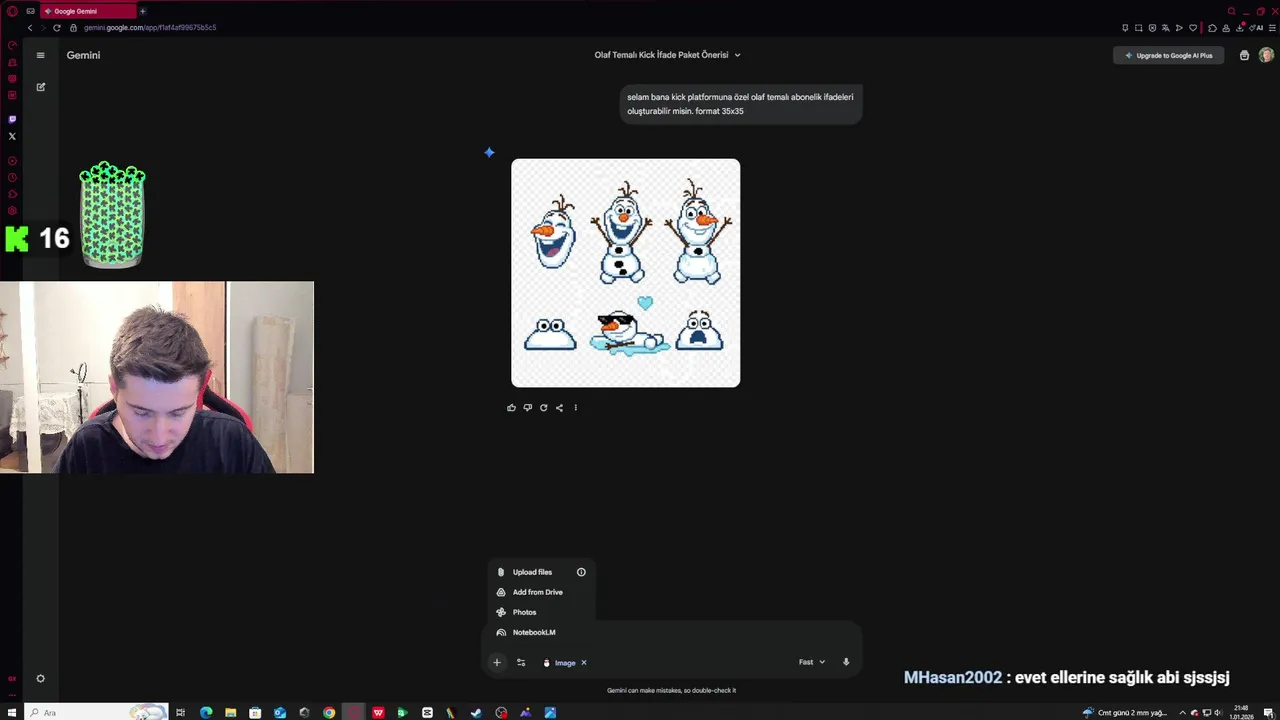
Task: Start a new chat with pencil icon
Action: [40, 87]
